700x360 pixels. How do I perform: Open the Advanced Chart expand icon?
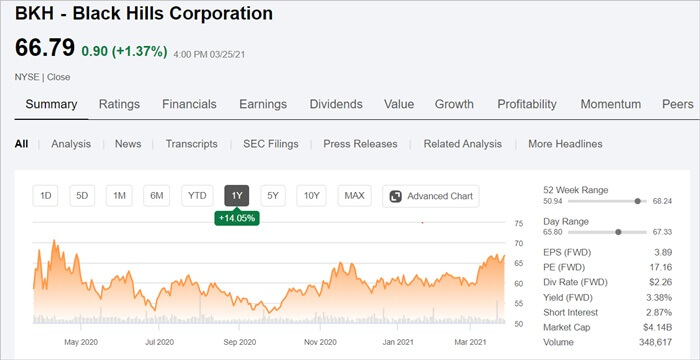[x=396, y=197]
